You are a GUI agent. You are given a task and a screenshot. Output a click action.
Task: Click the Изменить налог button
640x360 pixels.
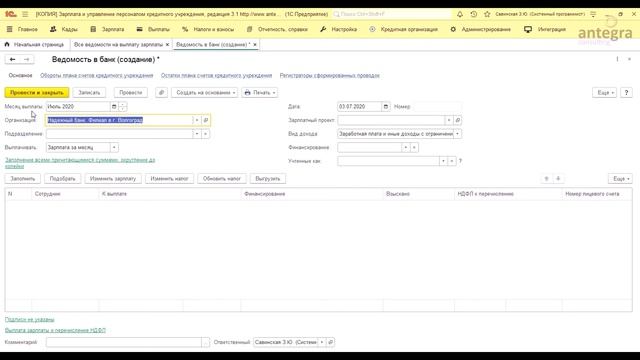169,179
